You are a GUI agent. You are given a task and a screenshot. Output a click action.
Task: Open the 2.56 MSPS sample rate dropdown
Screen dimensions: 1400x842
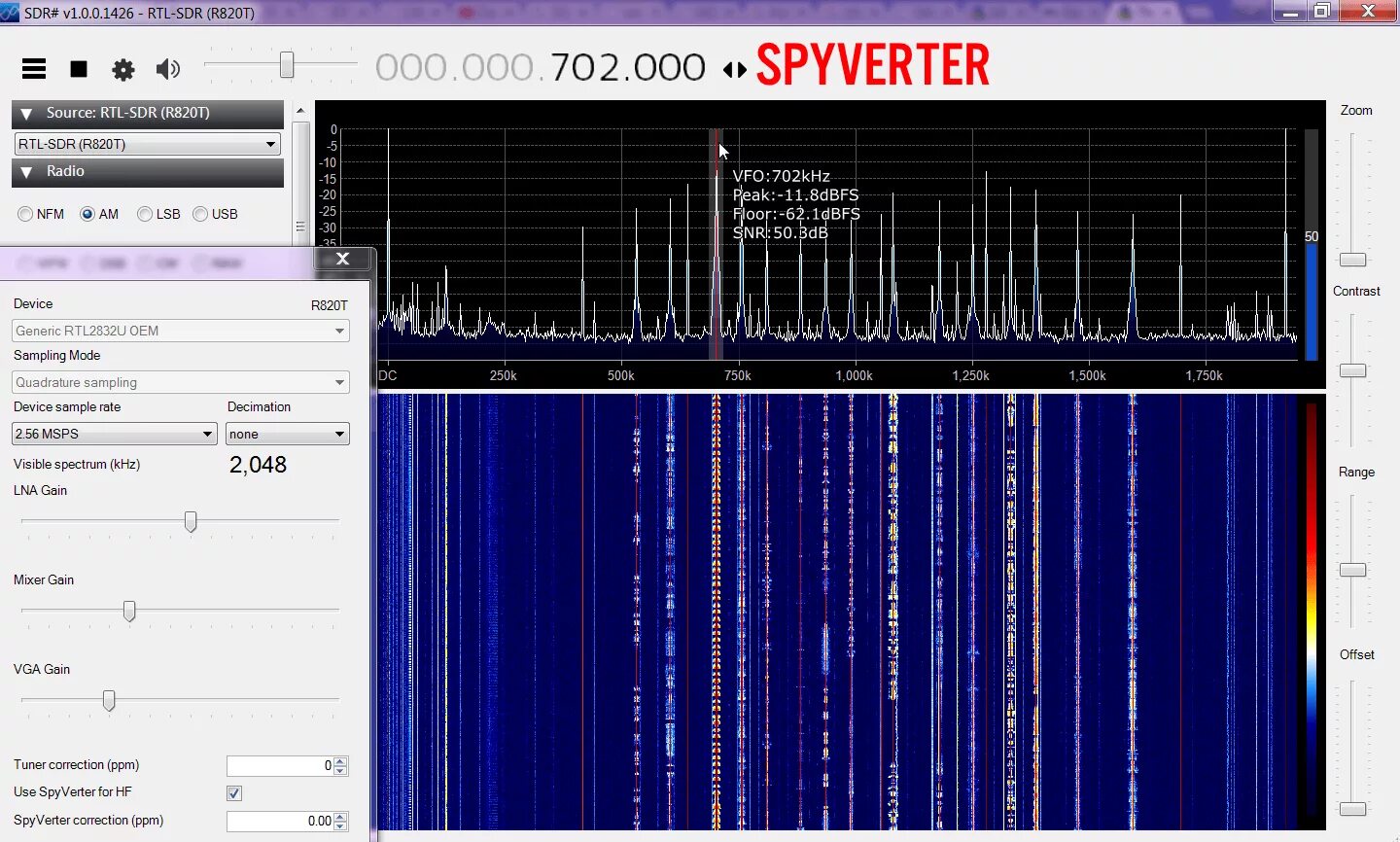click(114, 434)
